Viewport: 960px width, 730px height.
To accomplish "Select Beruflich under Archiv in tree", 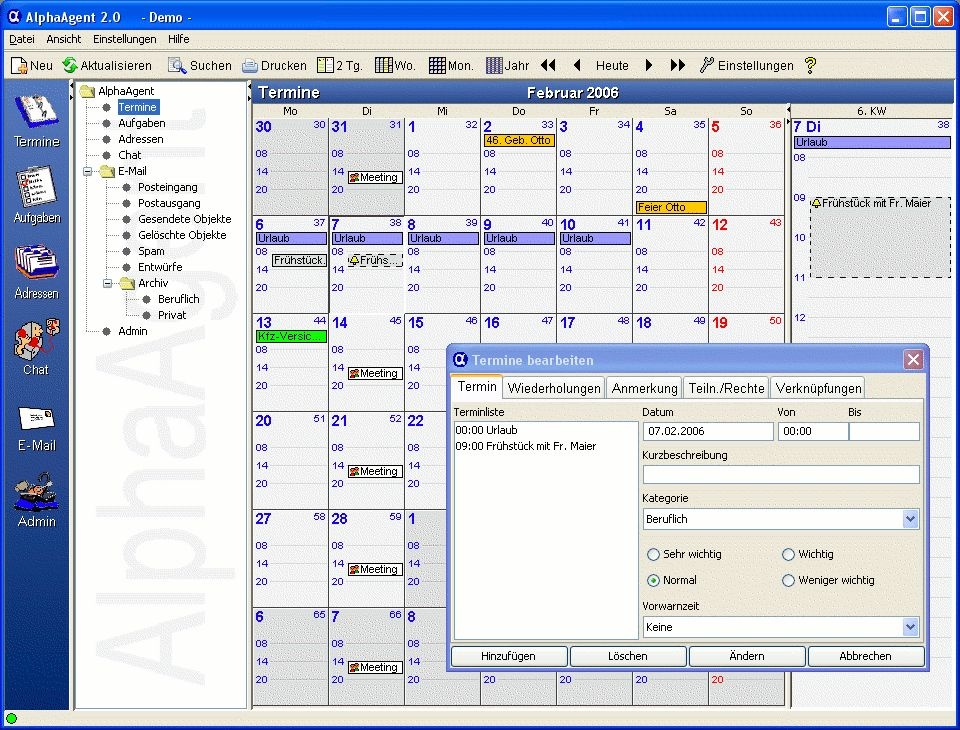I will [x=178, y=299].
